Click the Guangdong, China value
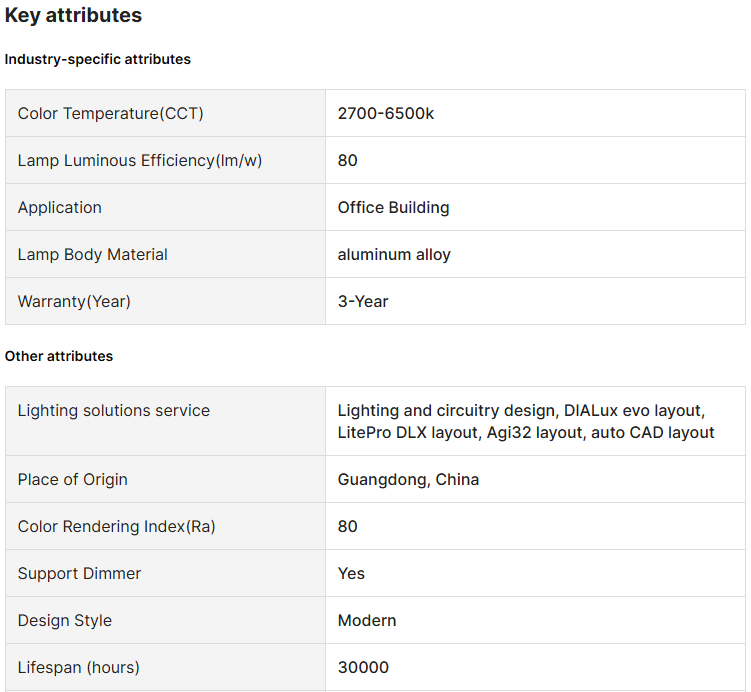 click(408, 480)
